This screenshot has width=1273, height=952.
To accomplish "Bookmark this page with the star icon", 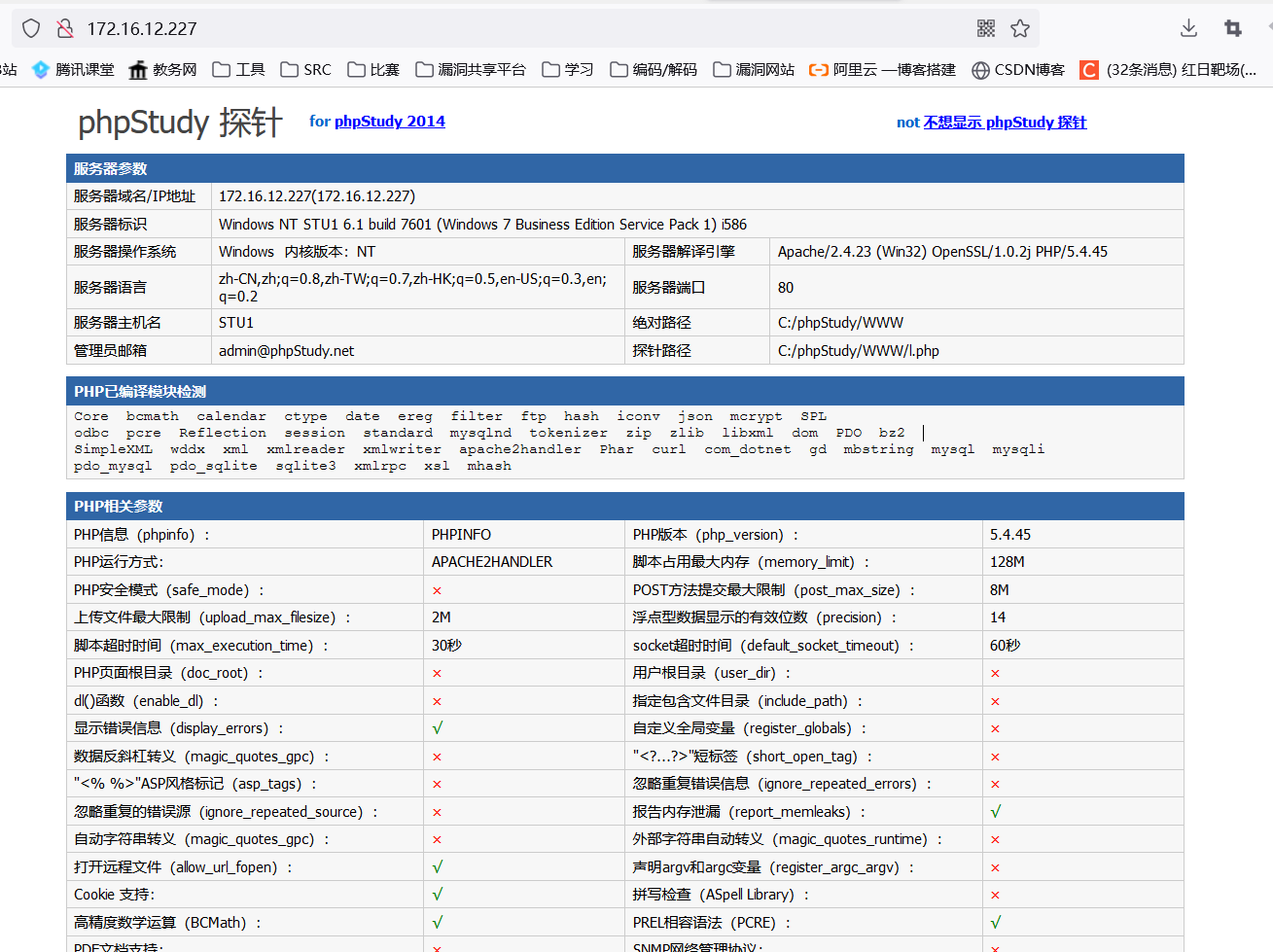I will (x=1020, y=28).
